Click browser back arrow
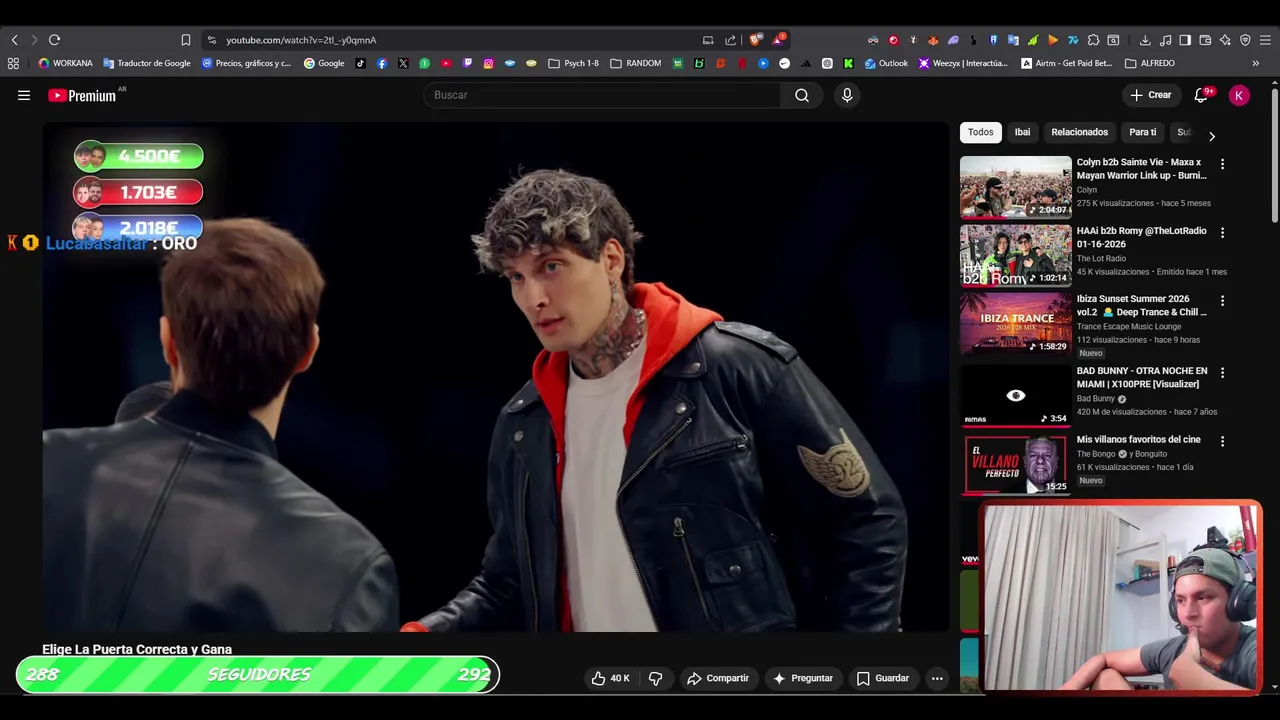This screenshot has width=1280, height=720. 15,40
